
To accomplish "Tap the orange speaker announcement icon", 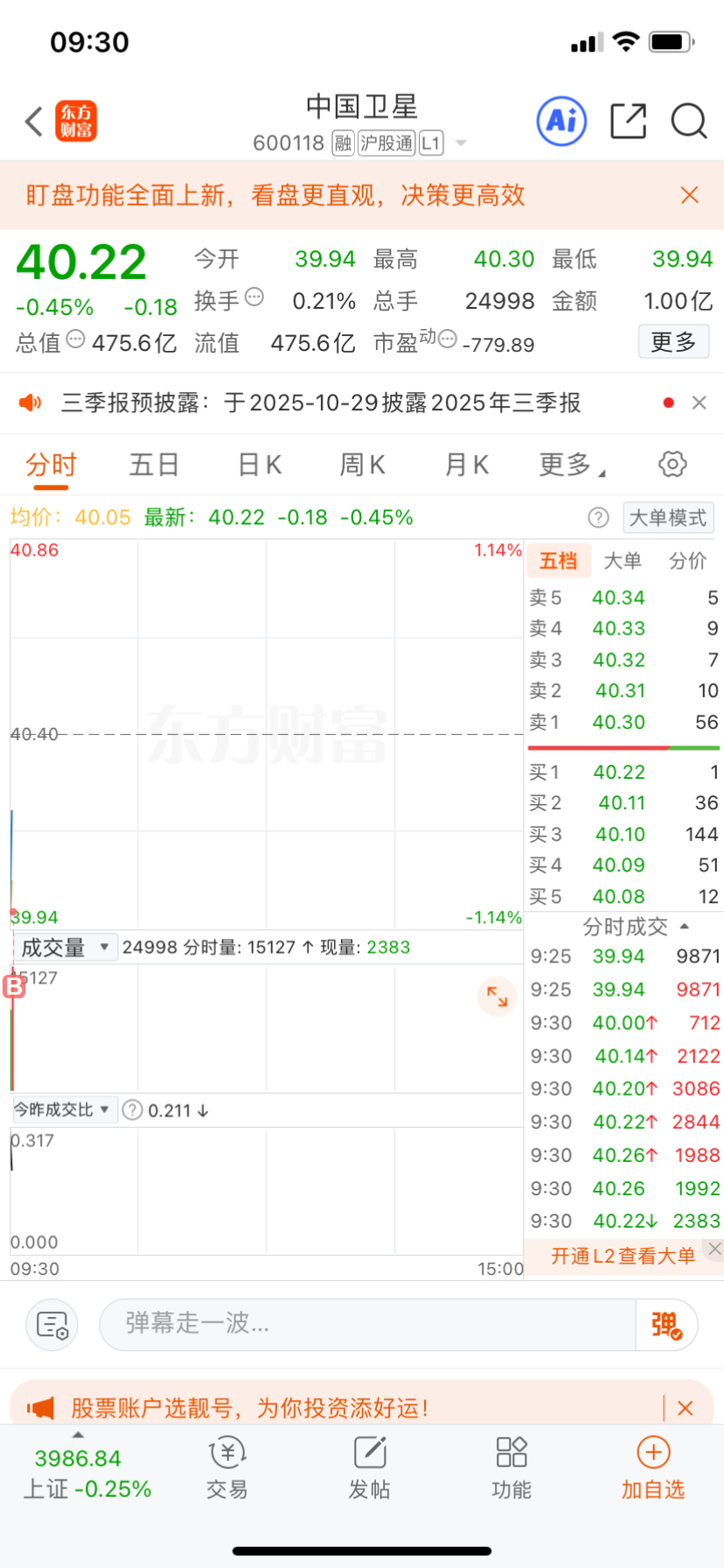I will (30, 402).
